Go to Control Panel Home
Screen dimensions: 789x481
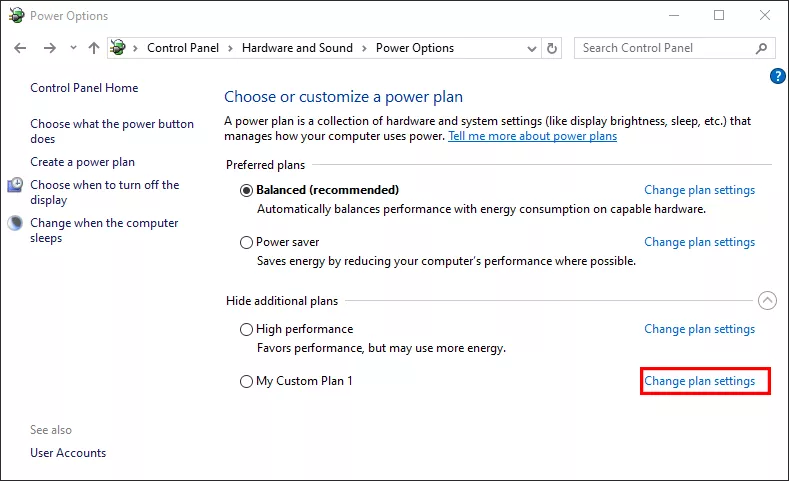tap(84, 88)
